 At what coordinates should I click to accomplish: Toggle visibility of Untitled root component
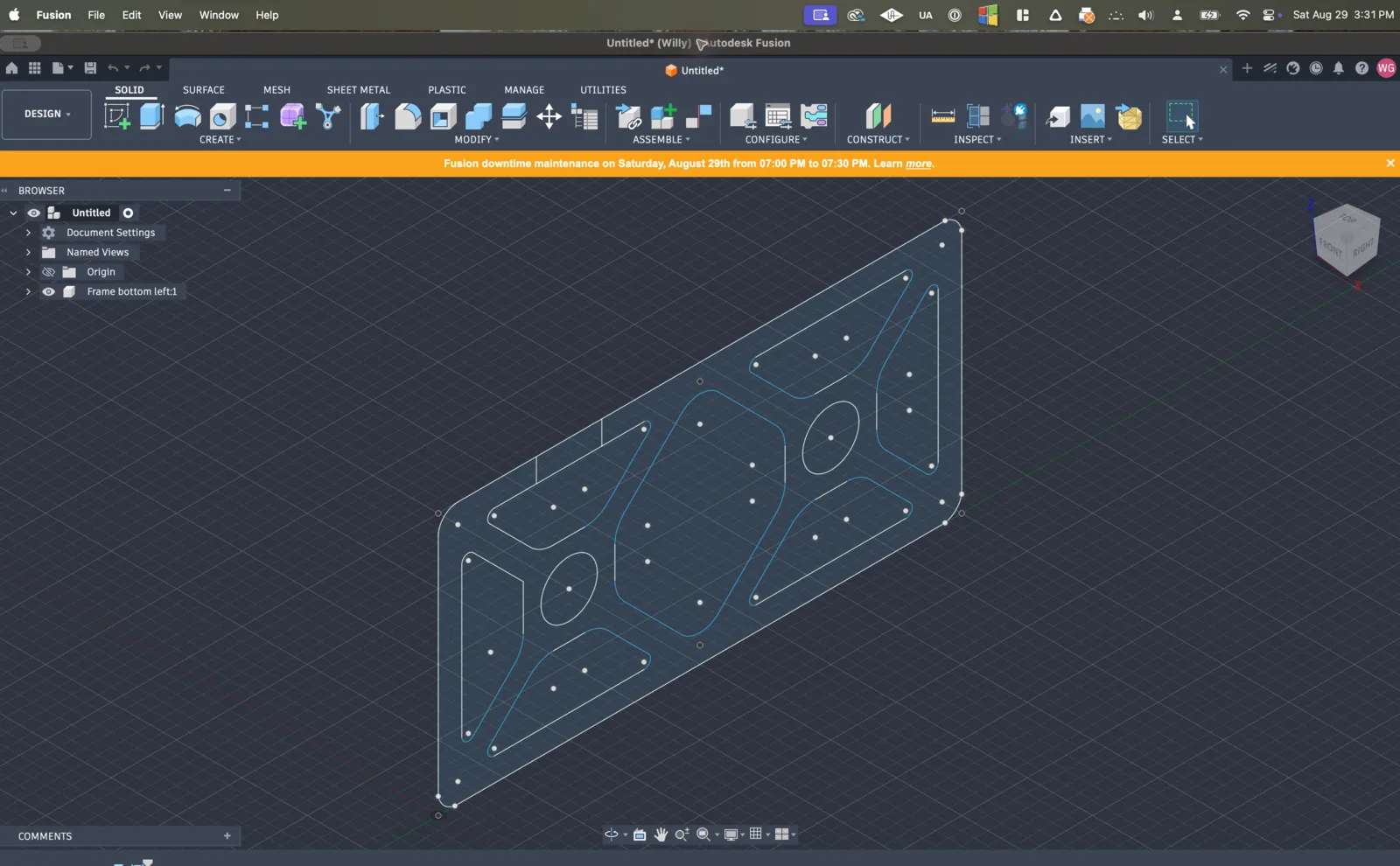click(34, 213)
